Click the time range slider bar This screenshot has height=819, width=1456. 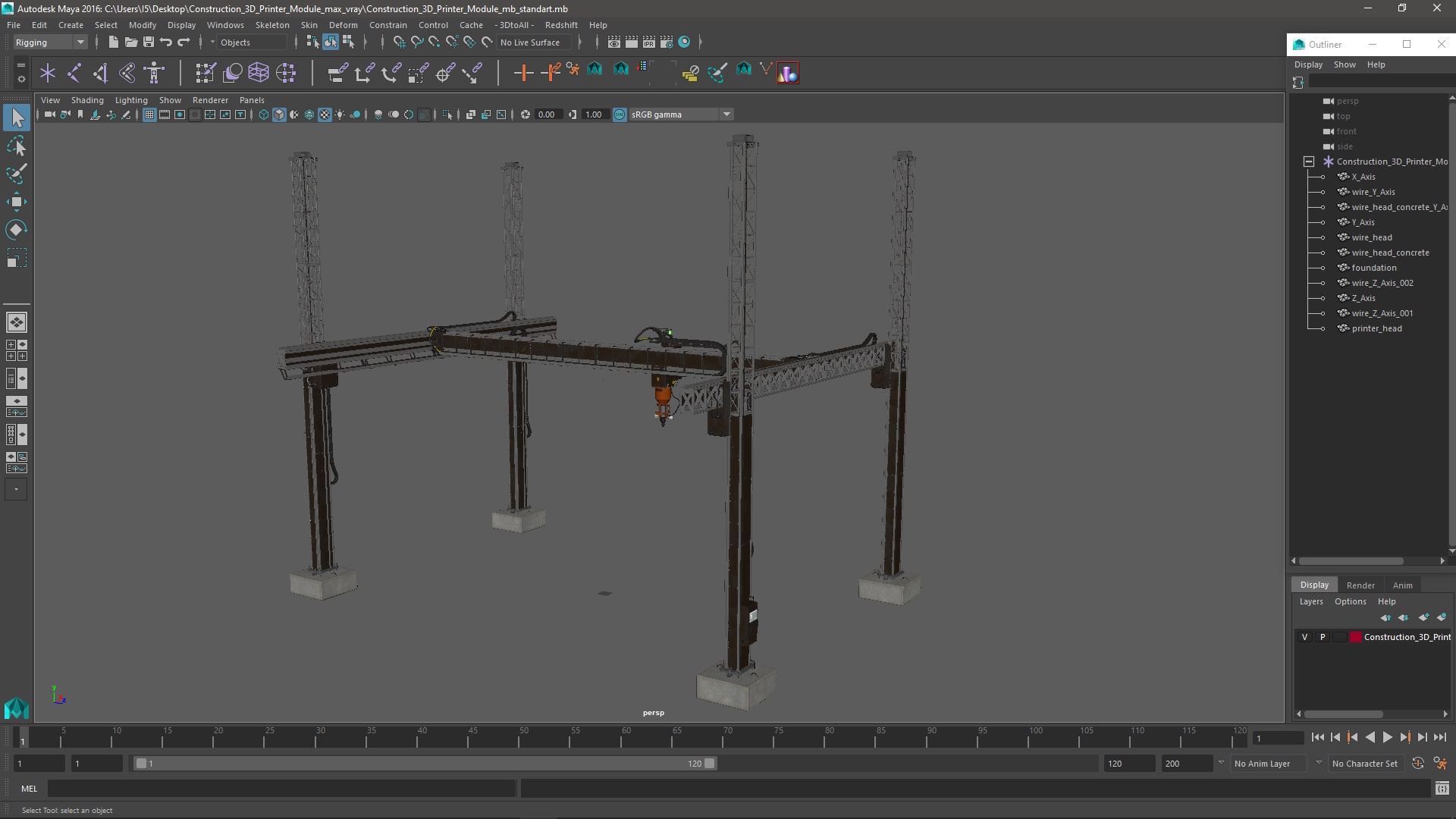click(x=425, y=764)
